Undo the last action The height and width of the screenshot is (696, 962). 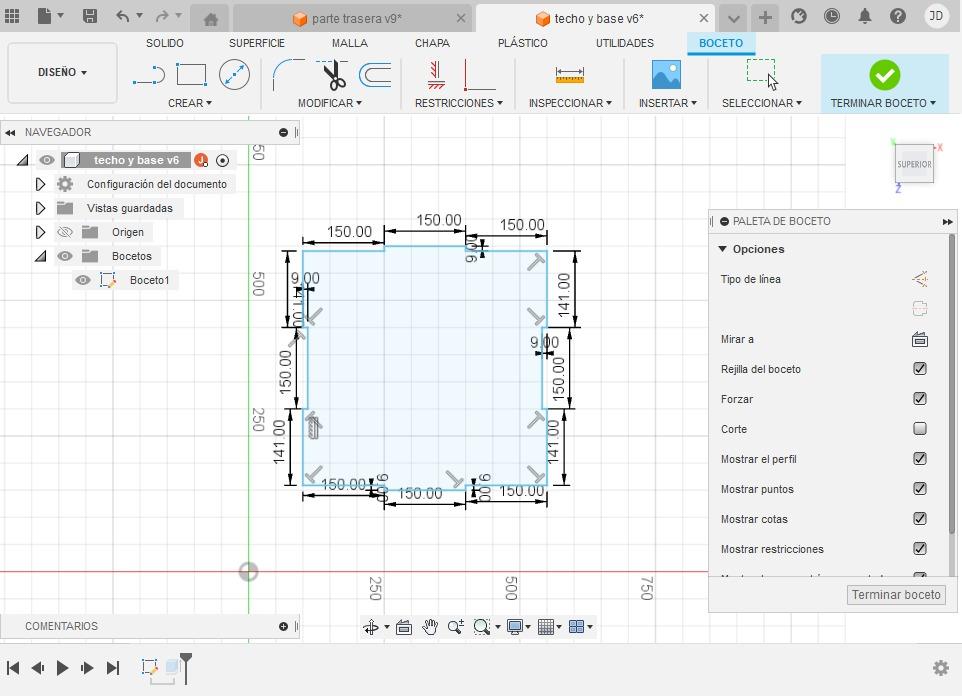(x=123, y=17)
